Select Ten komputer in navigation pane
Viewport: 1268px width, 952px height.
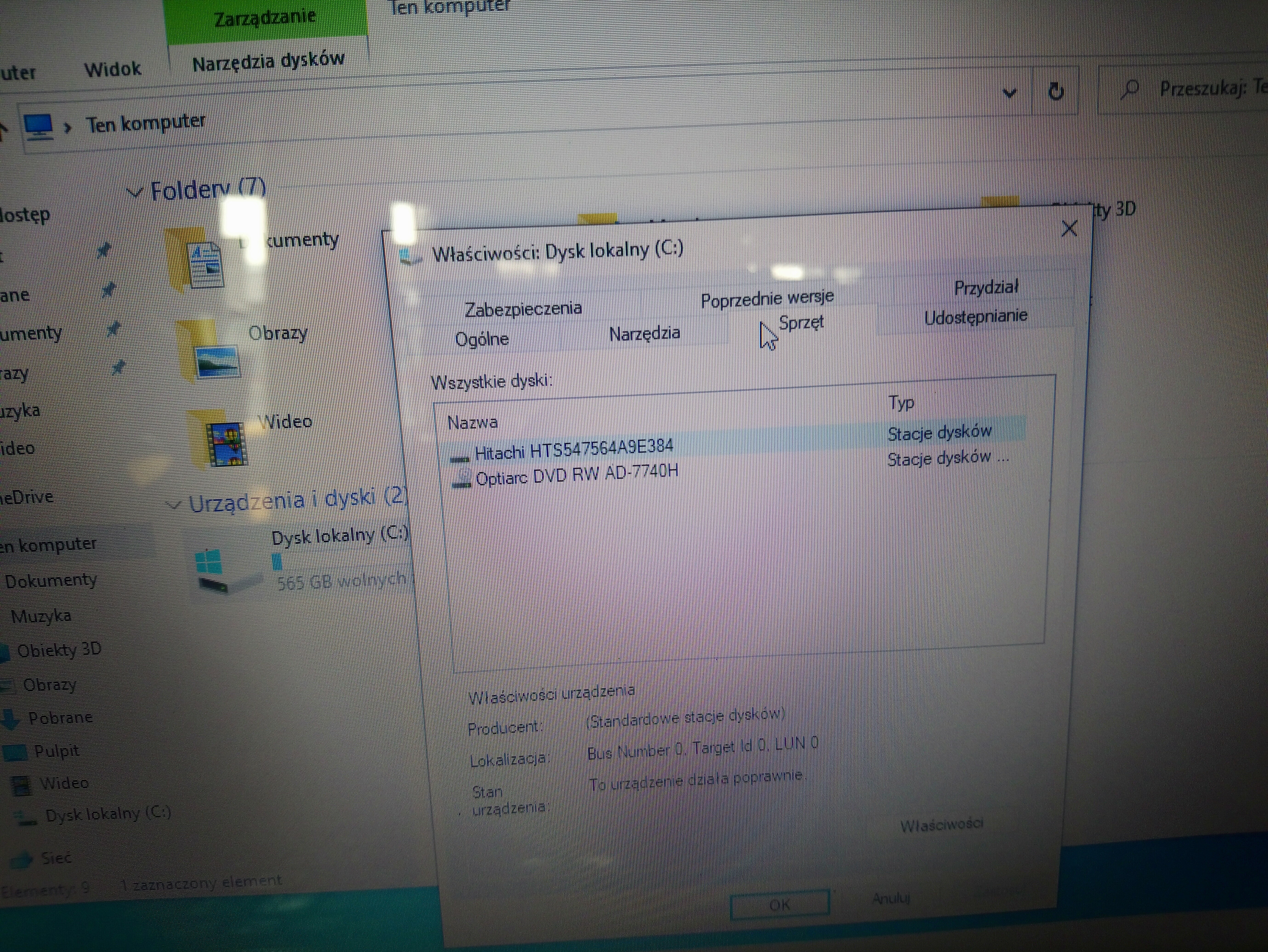click(x=48, y=544)
